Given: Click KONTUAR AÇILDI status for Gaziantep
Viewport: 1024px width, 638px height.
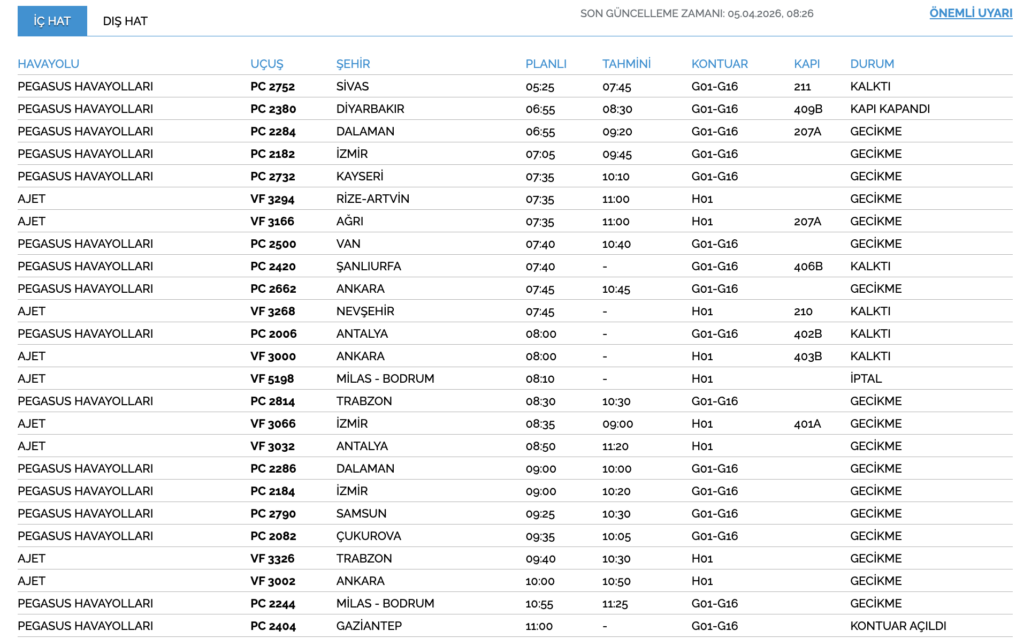Looking at the screenshot, I should click(x=898, y=626).
